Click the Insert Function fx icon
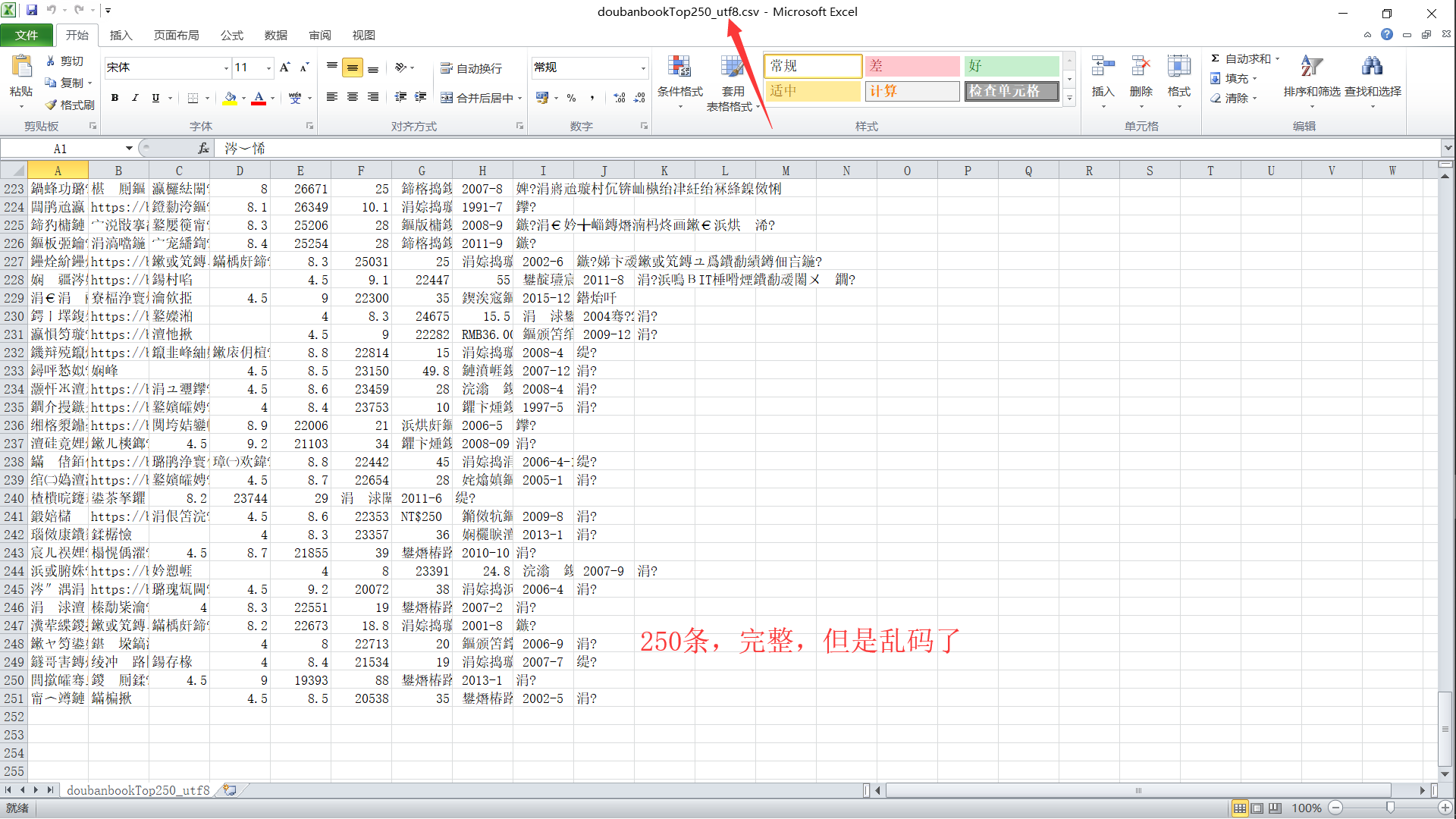 coord(203,149)
